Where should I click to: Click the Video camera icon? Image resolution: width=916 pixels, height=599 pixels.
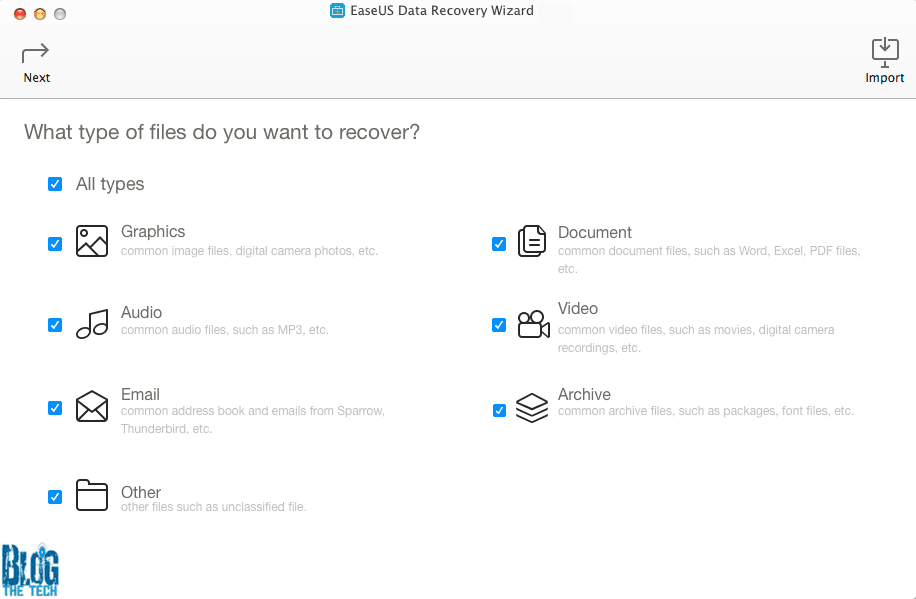click(x=533, y=324)
